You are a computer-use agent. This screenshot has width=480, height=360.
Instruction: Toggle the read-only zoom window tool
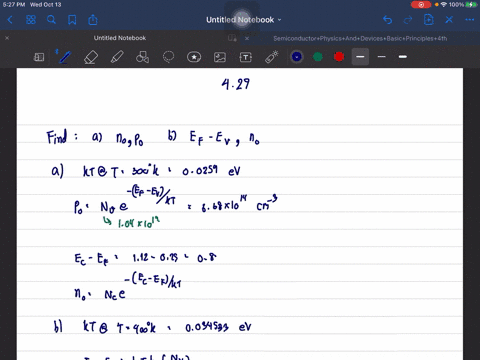coord(39,57)
